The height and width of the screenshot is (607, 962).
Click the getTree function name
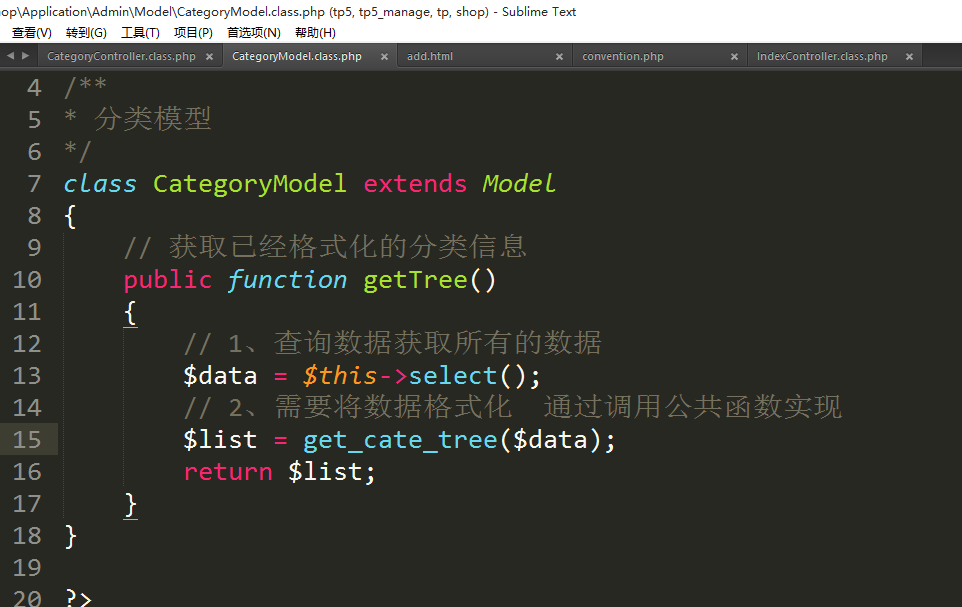(x=415, y=280)
